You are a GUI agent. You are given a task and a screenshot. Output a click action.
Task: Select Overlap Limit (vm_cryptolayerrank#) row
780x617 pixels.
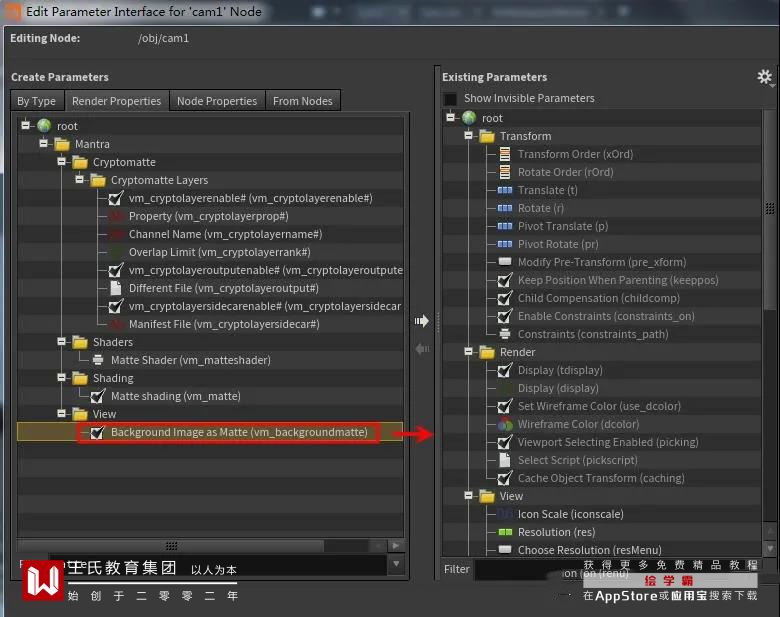click(219, 252)
